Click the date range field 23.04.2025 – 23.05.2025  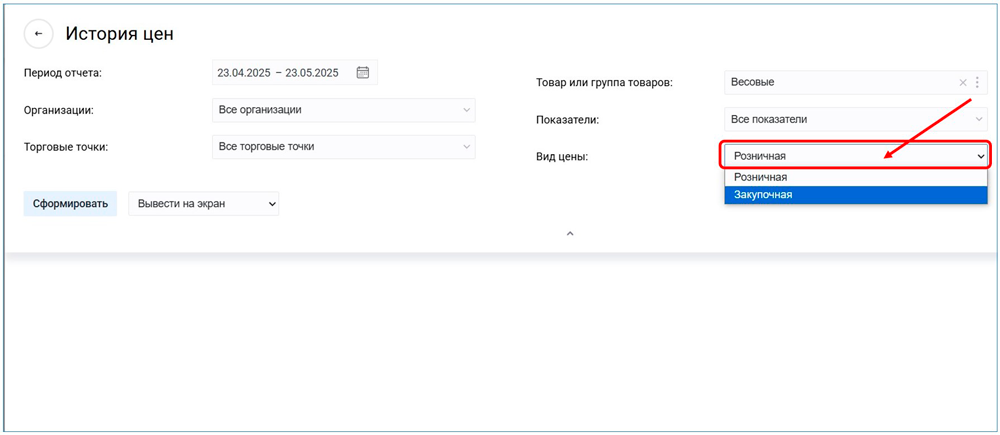[278, 73]
